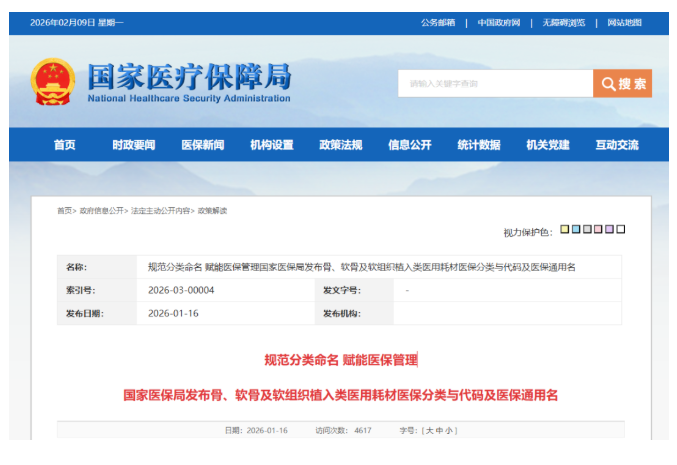Expand 政策法规 navigation menu
The width and height of the screenshot is (677, 465).
(341, 145)
